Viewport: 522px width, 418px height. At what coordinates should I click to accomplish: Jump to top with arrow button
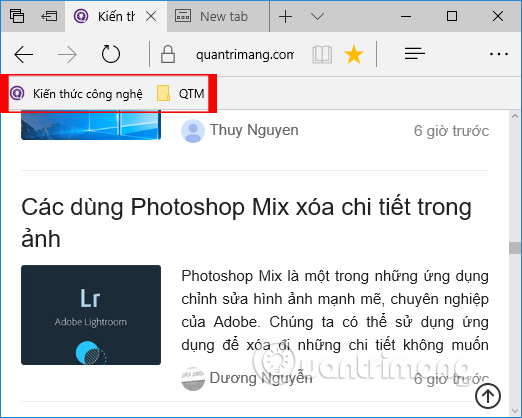point(488,396)
